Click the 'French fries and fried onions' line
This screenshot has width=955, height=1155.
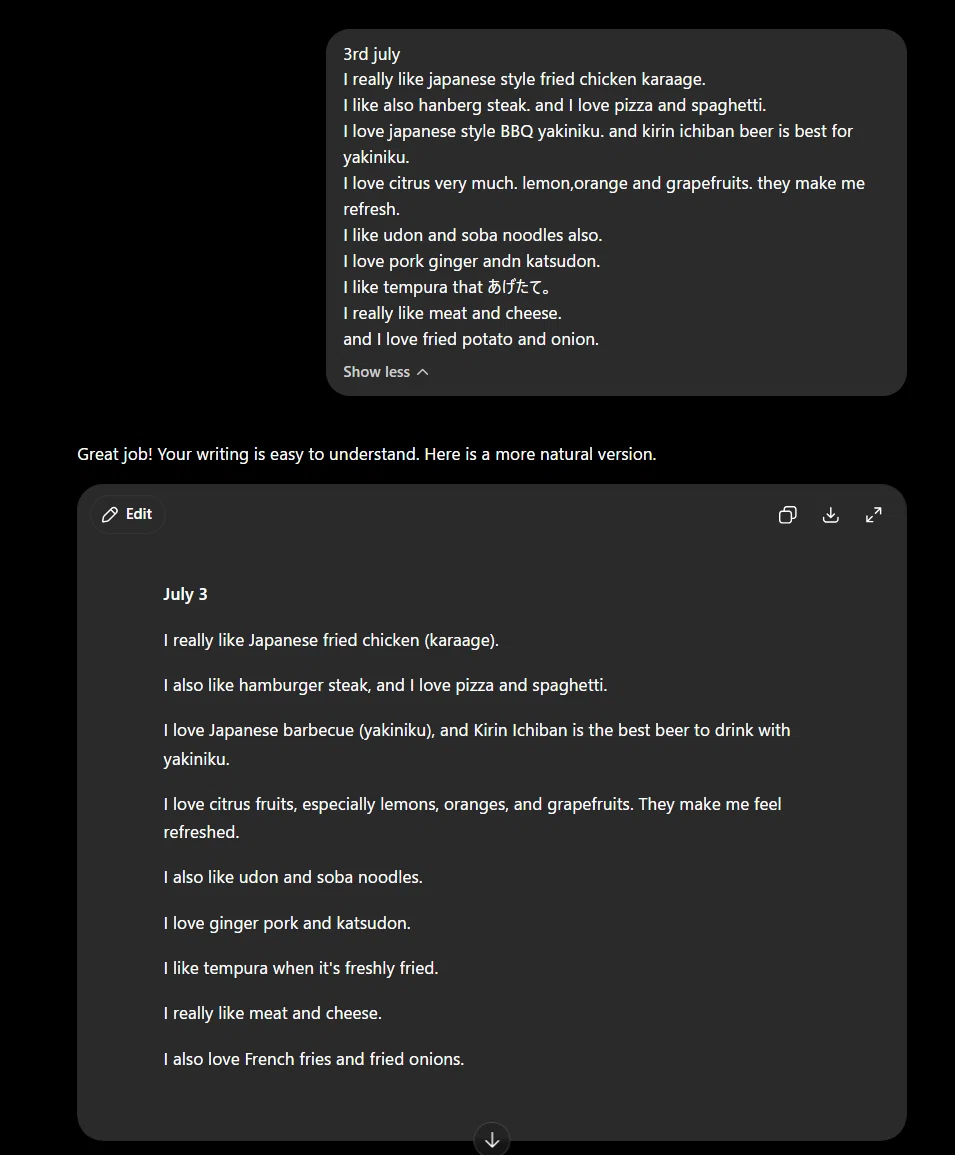314,1059
